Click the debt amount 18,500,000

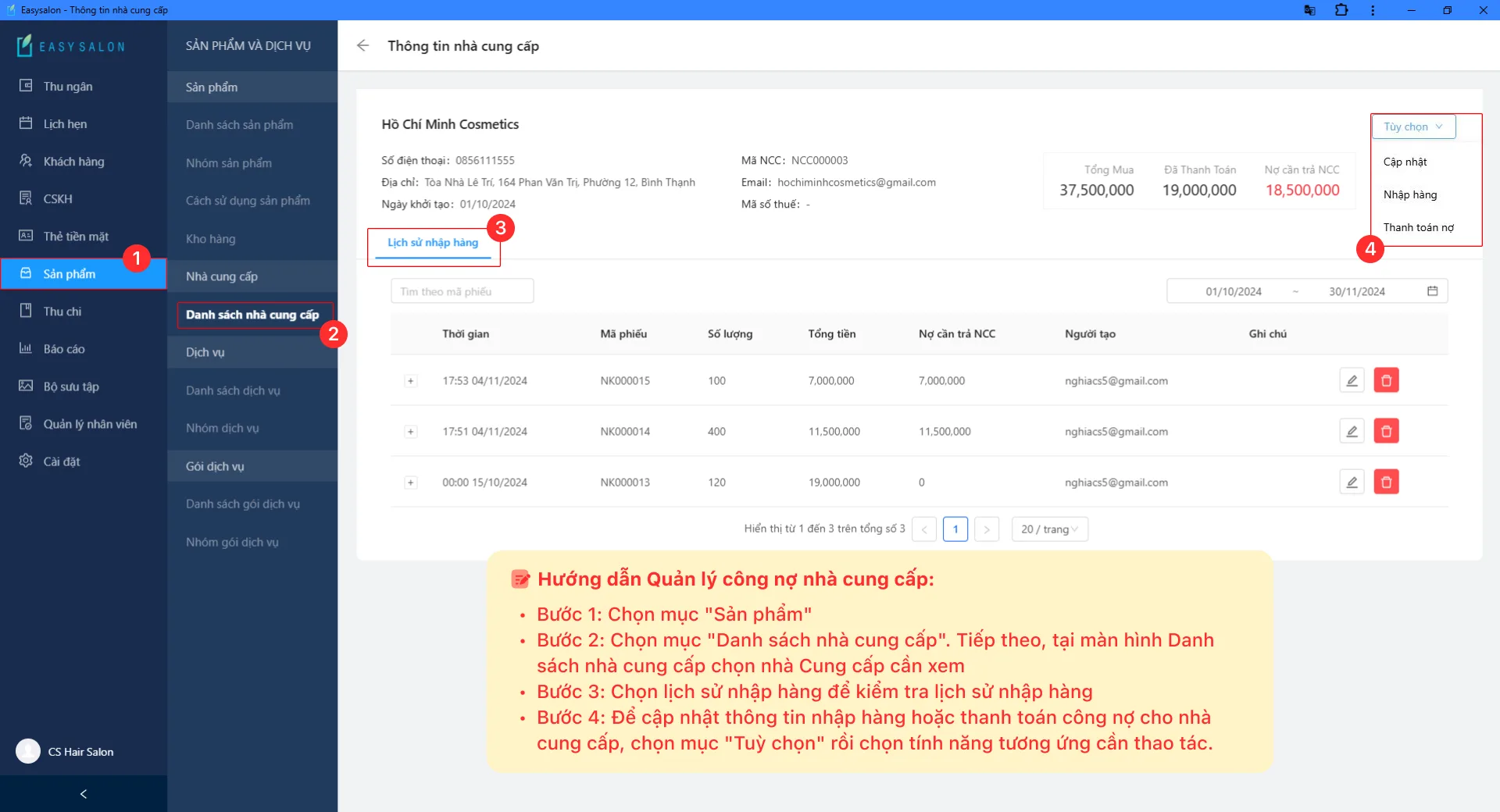[1302, 190]
